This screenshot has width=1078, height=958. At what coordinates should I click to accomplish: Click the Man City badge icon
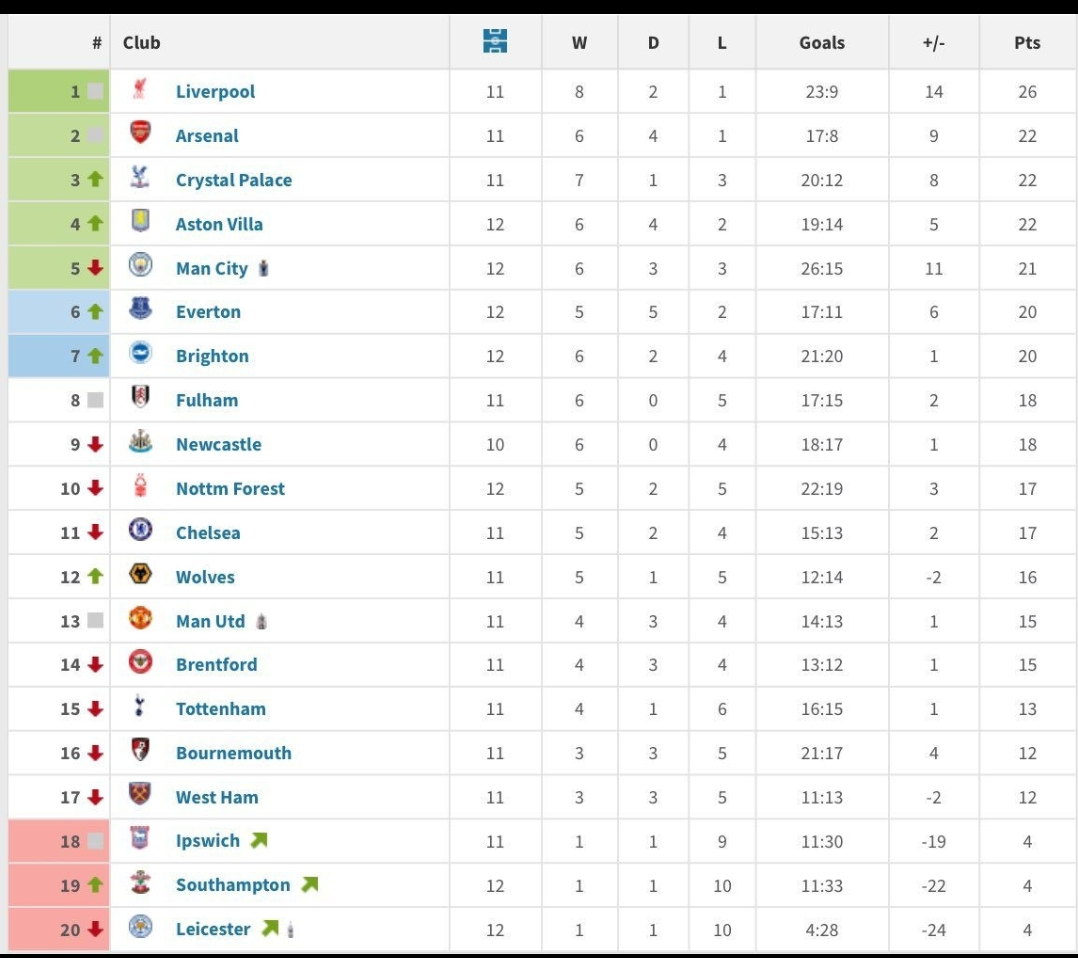pyautogui.click(x=140, y=267)
